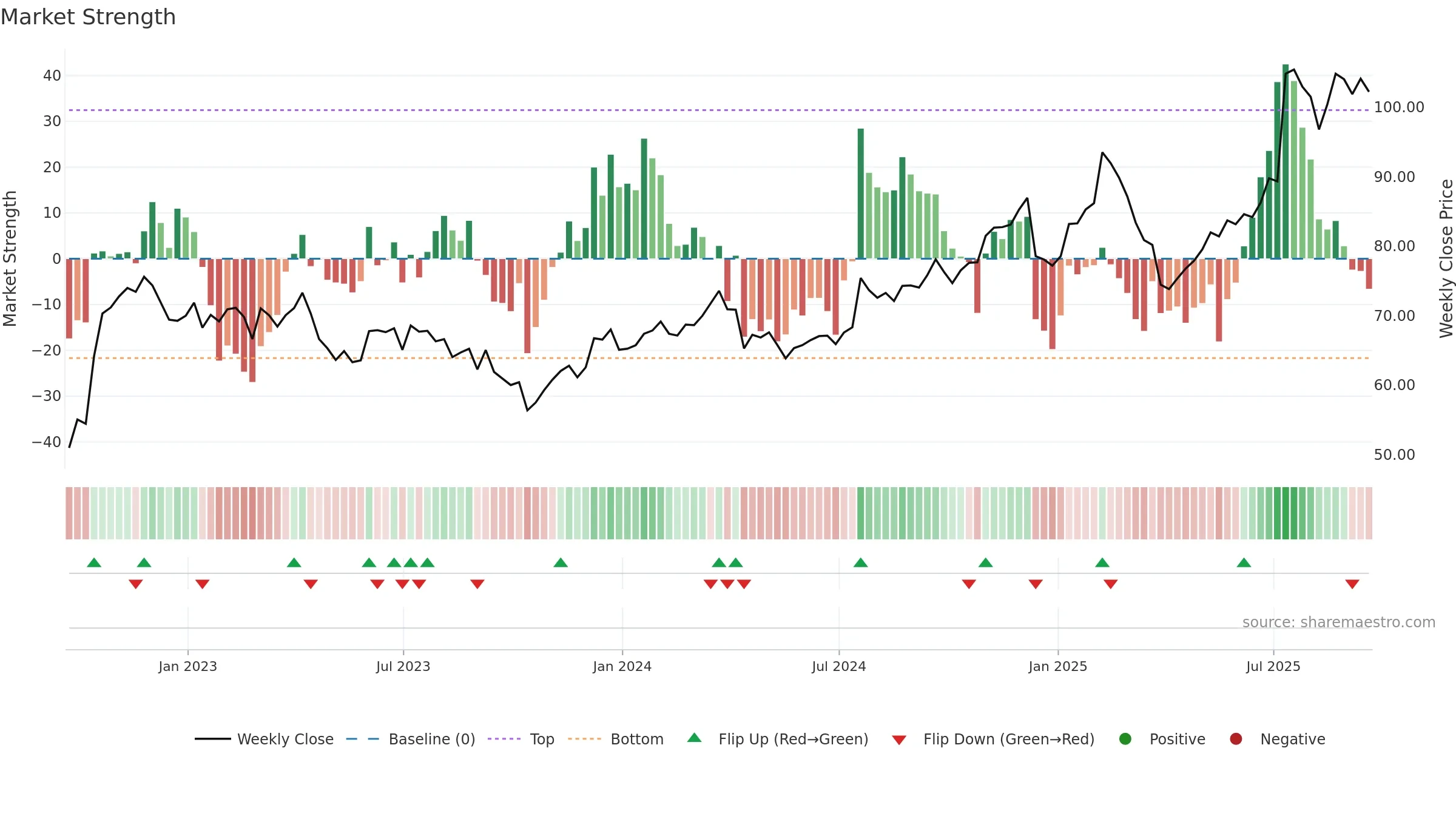Click the 40 tick on the strength axis
Viewport: 1456px width, 819px height.
pyautogui.click(x=52, y=76)
